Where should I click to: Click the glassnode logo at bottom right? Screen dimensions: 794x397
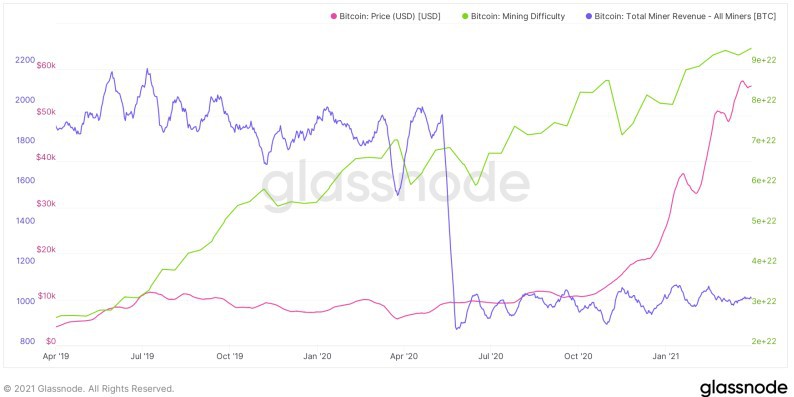click(x=743, y=388)
